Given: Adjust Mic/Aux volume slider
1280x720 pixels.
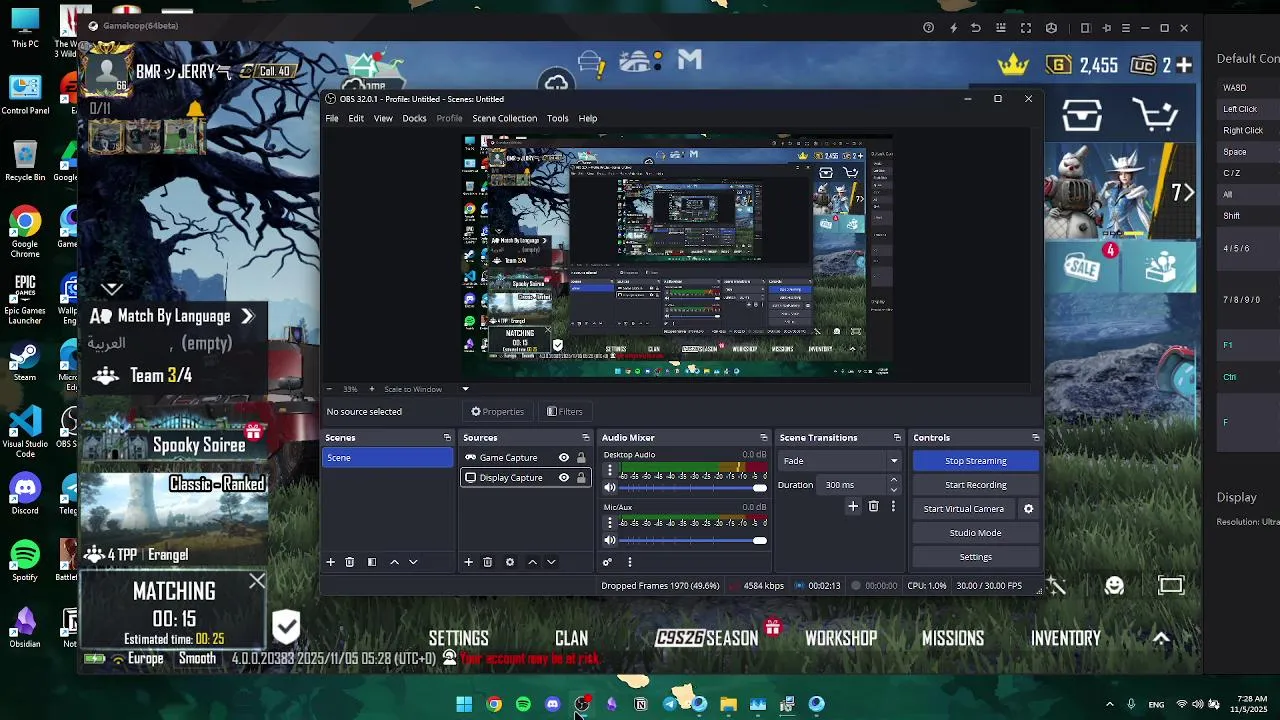Looking at the screenshot, I should pos(693,541).
